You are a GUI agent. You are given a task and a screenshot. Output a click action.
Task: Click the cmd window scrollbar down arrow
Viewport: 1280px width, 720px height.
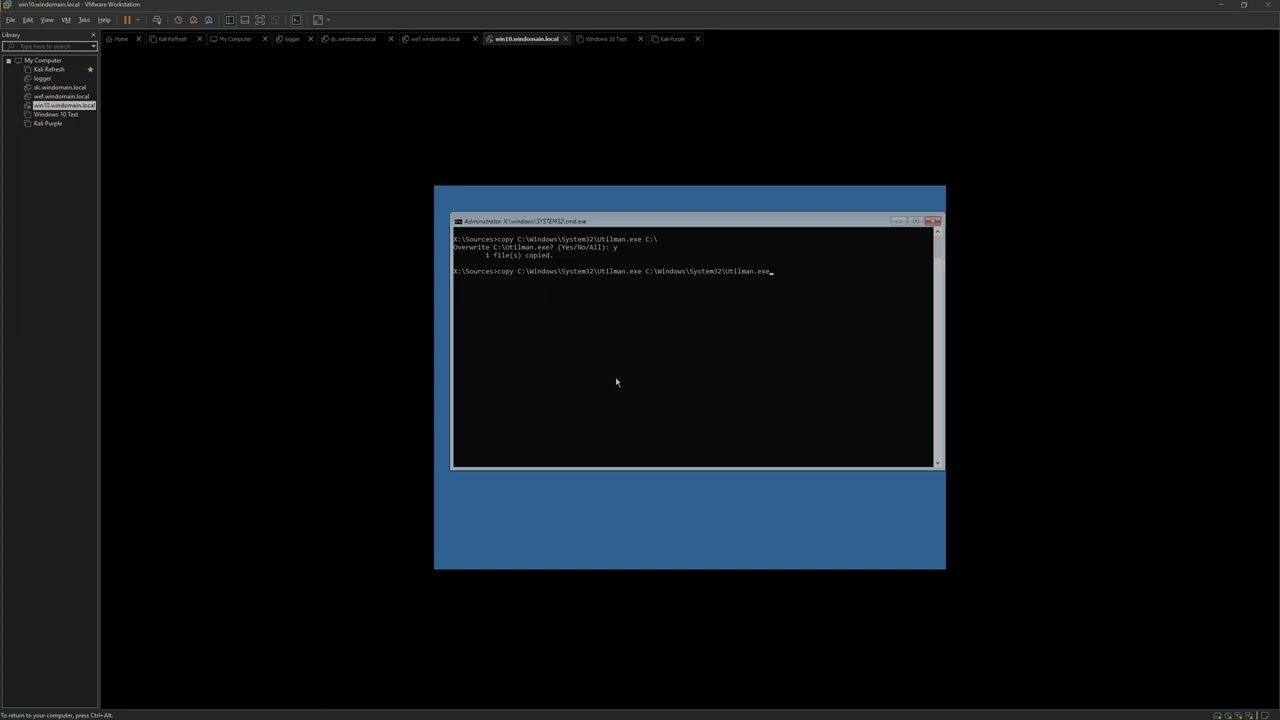[x=937, y=462]
